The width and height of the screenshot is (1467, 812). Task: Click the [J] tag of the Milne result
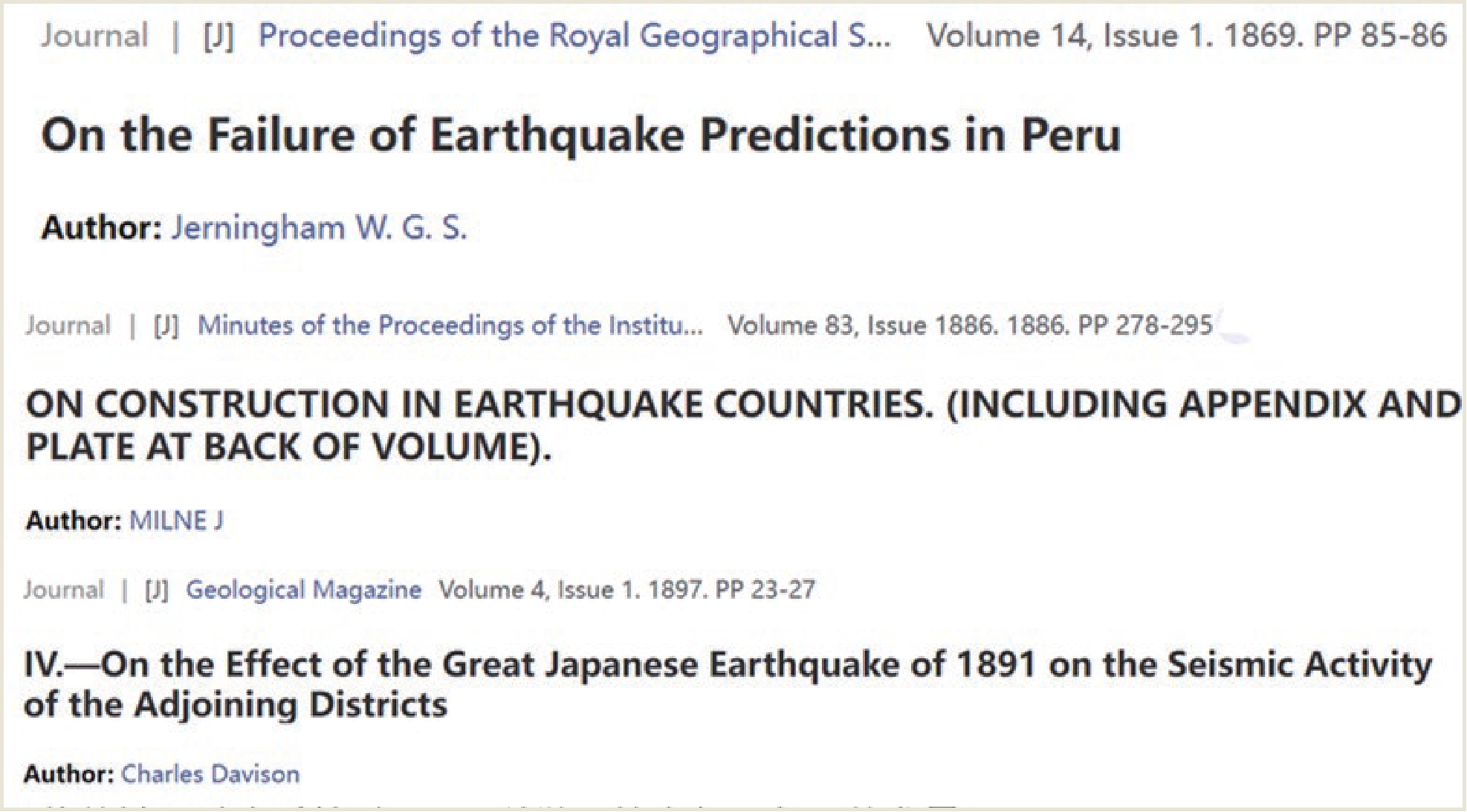166,325
